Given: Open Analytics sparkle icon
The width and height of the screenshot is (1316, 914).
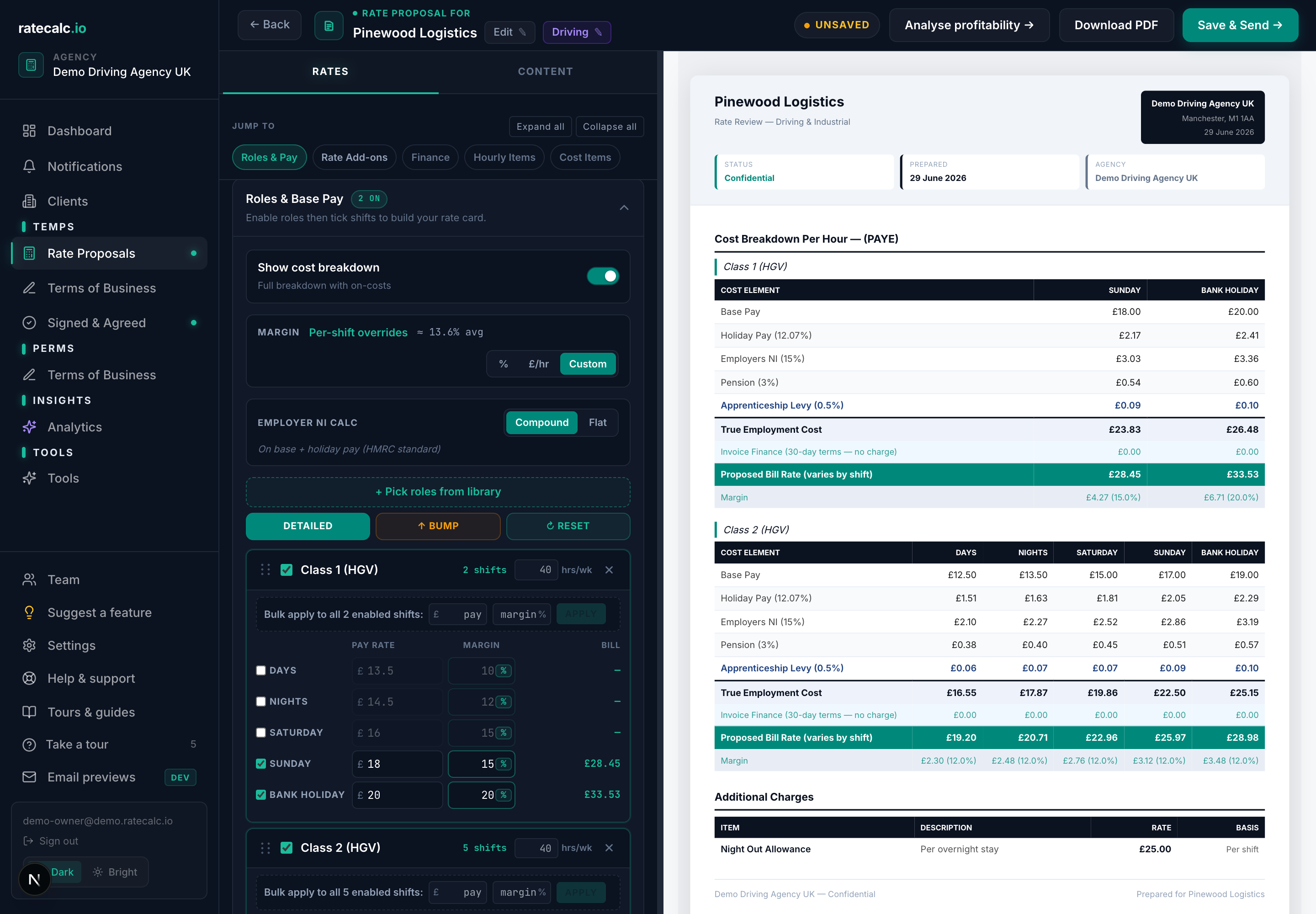Looking at the screenshot, I should 29,427.
